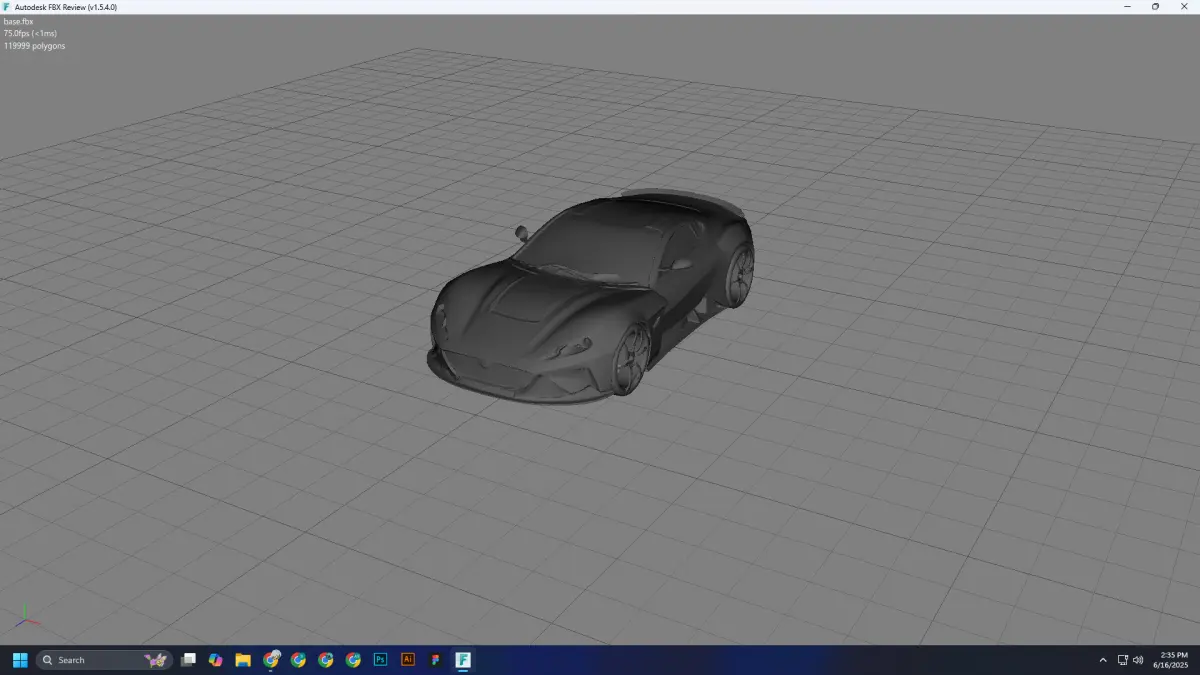The image size is (1200, 675).
Task: Click the FBX Review title bar logo
Action: coord(7,7)
